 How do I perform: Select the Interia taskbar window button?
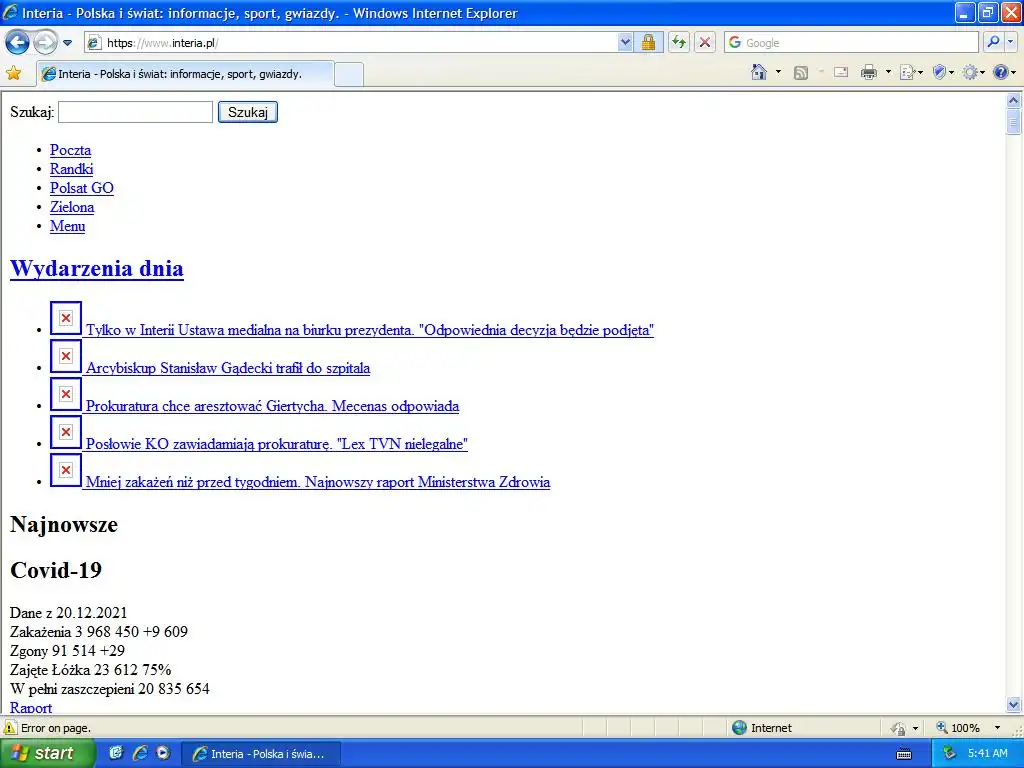260,754
